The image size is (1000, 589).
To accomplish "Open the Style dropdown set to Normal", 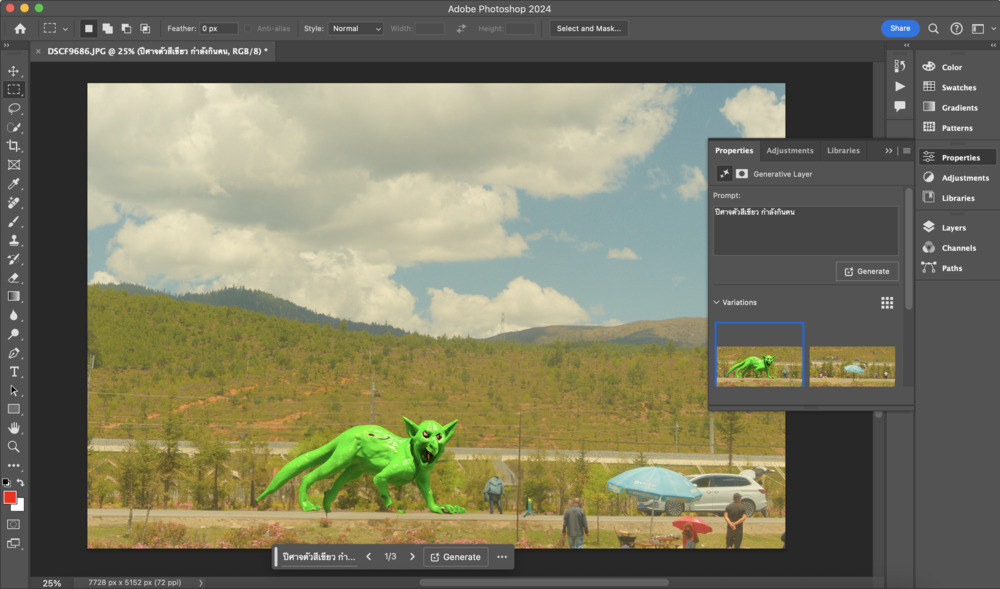I will pos(356,29).
